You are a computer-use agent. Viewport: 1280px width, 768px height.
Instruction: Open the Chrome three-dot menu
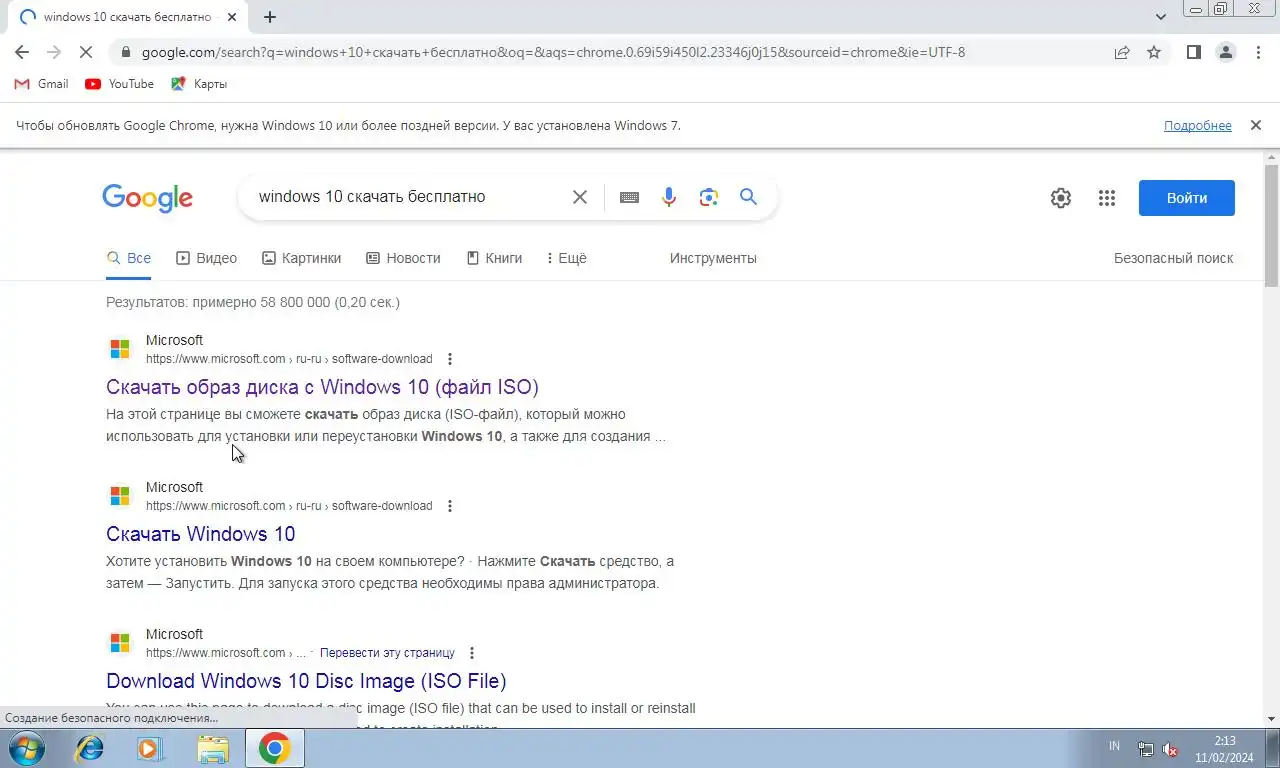1258,52
